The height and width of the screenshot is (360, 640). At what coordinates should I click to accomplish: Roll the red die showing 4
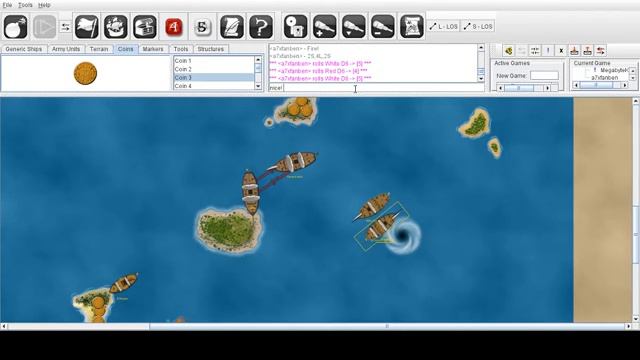click(173, 27)
